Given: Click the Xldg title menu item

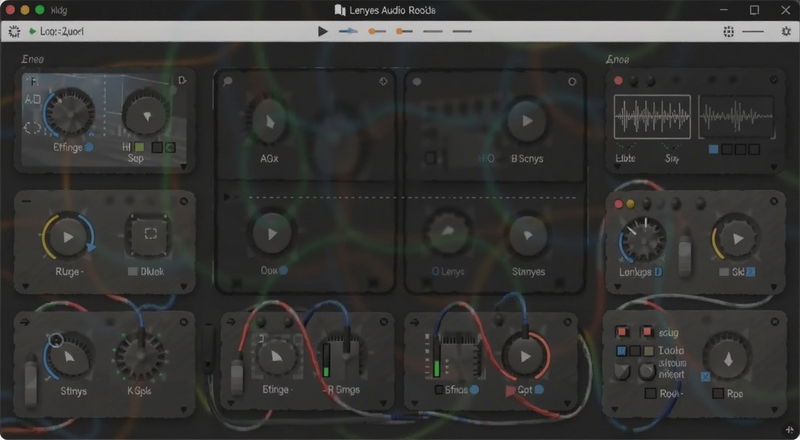Looking at the screenshot, I should click(59, 10).
